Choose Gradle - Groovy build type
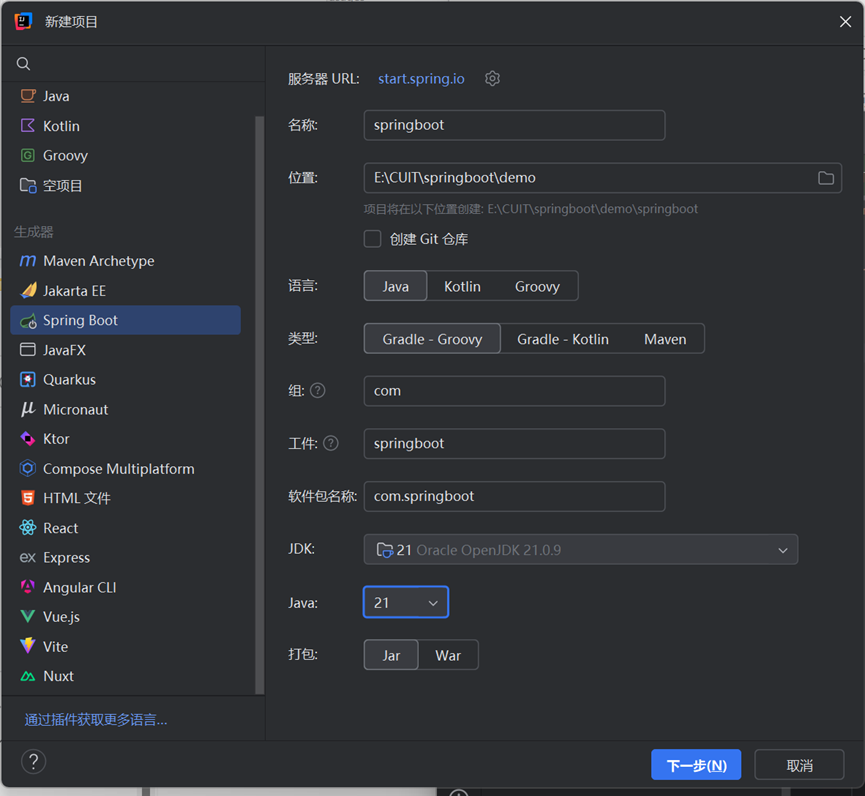 click(x=432, y=339)
